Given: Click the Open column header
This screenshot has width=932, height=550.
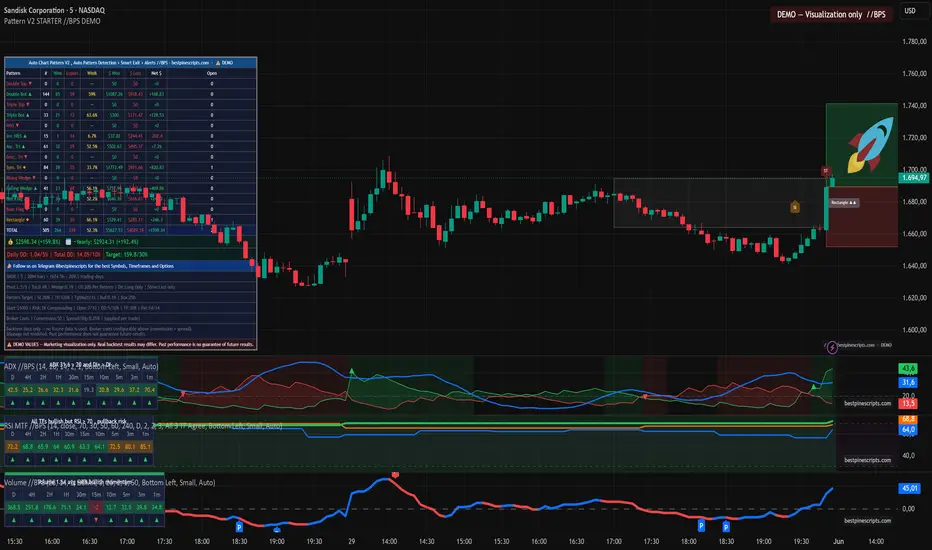Looking at the screenshot, I should click(212, 73).
